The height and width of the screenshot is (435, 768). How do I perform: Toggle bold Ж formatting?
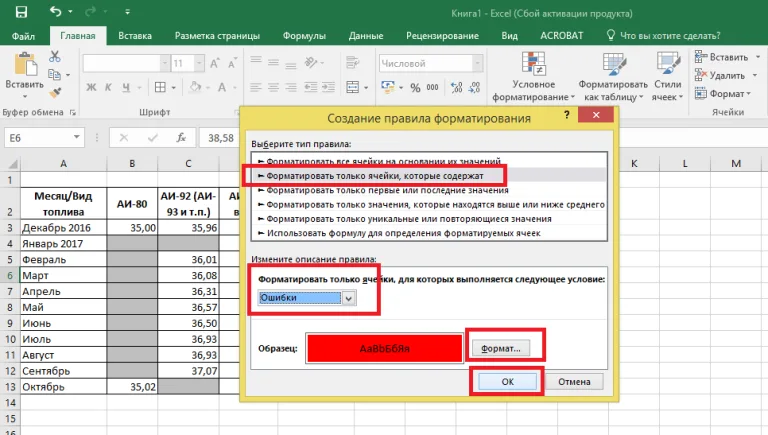click(91, 87)
